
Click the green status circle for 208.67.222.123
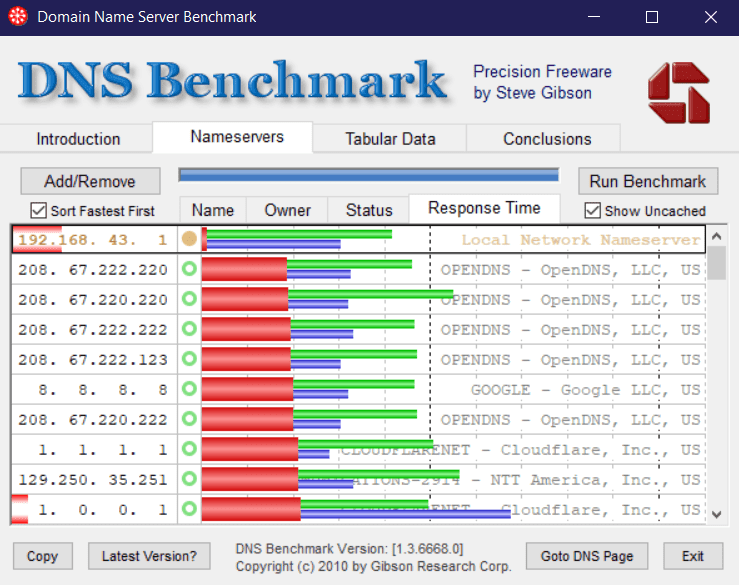(x=189, y=359)
